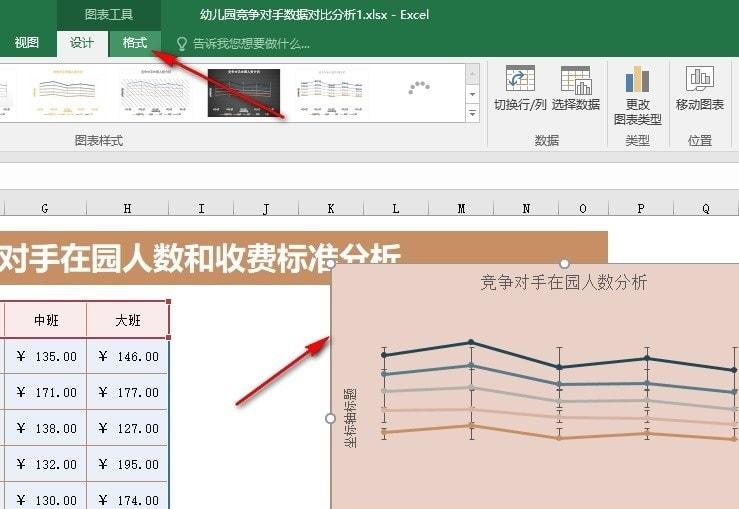Image resolution: width=739 pixels, height=509 pixels.
Task: Click the chart styles gallery down arrow
Action: tap(472, 94)
